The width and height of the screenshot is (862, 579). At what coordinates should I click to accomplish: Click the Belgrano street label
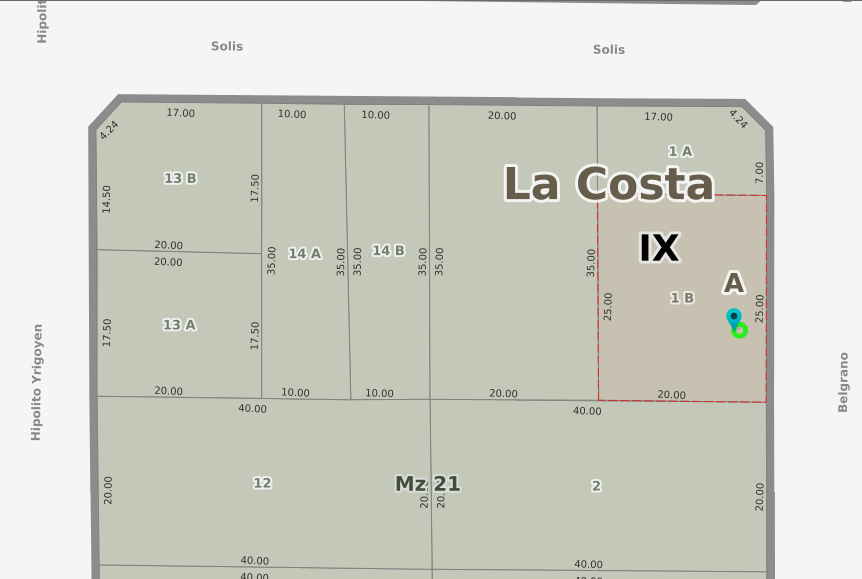tap(843, 382)
